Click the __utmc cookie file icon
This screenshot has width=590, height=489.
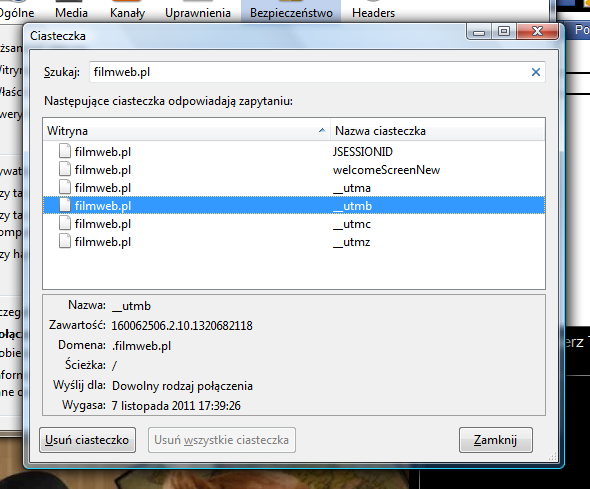pyautogui.click(x=65, y=223)
